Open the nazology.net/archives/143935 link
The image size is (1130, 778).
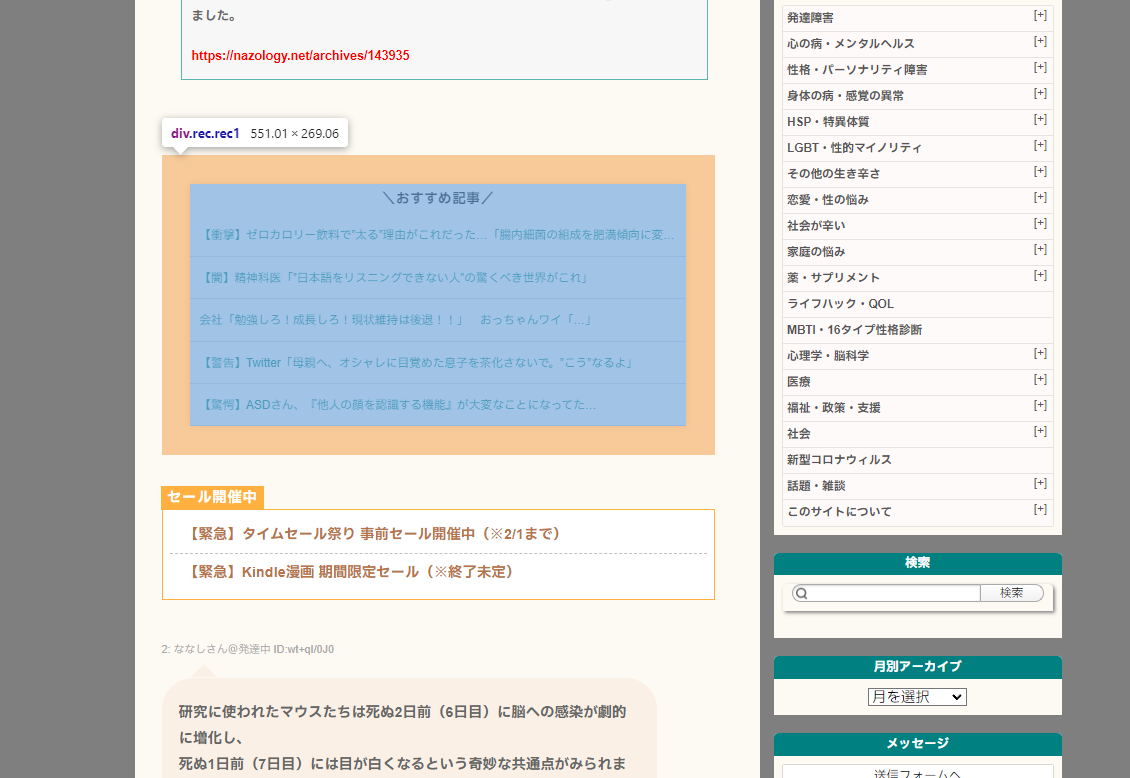pos(300,55)
